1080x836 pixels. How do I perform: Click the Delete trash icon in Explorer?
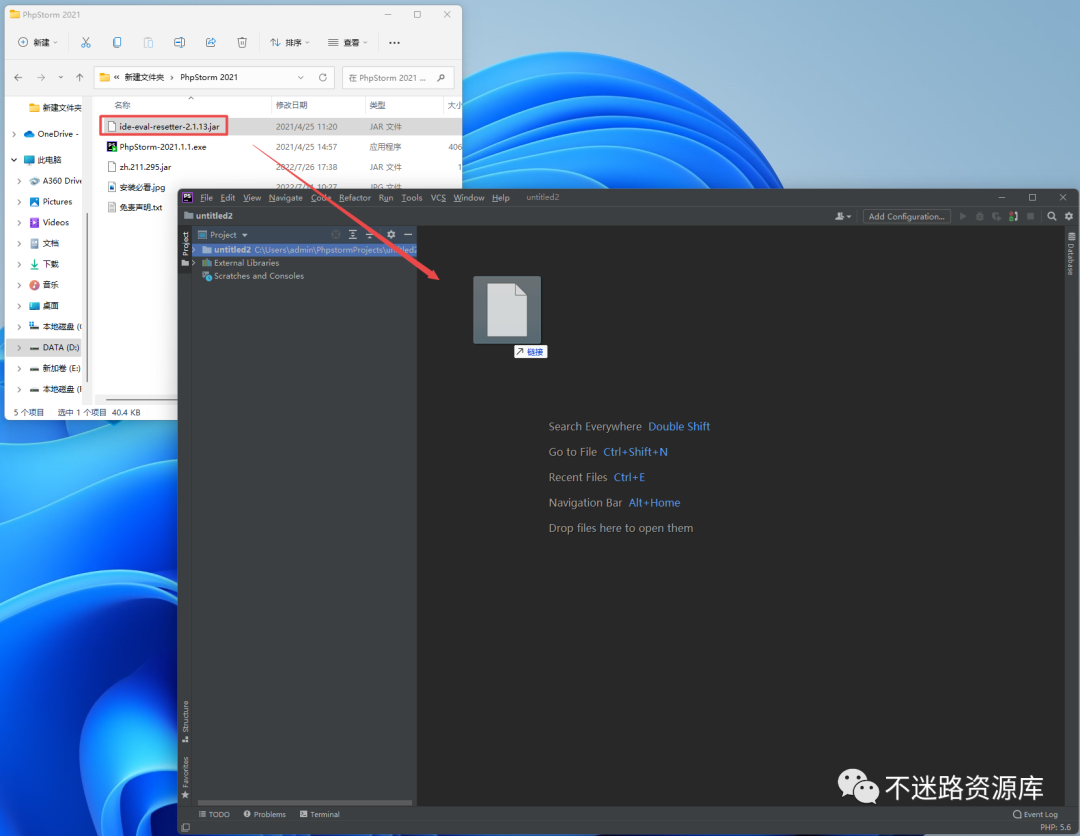242,43
